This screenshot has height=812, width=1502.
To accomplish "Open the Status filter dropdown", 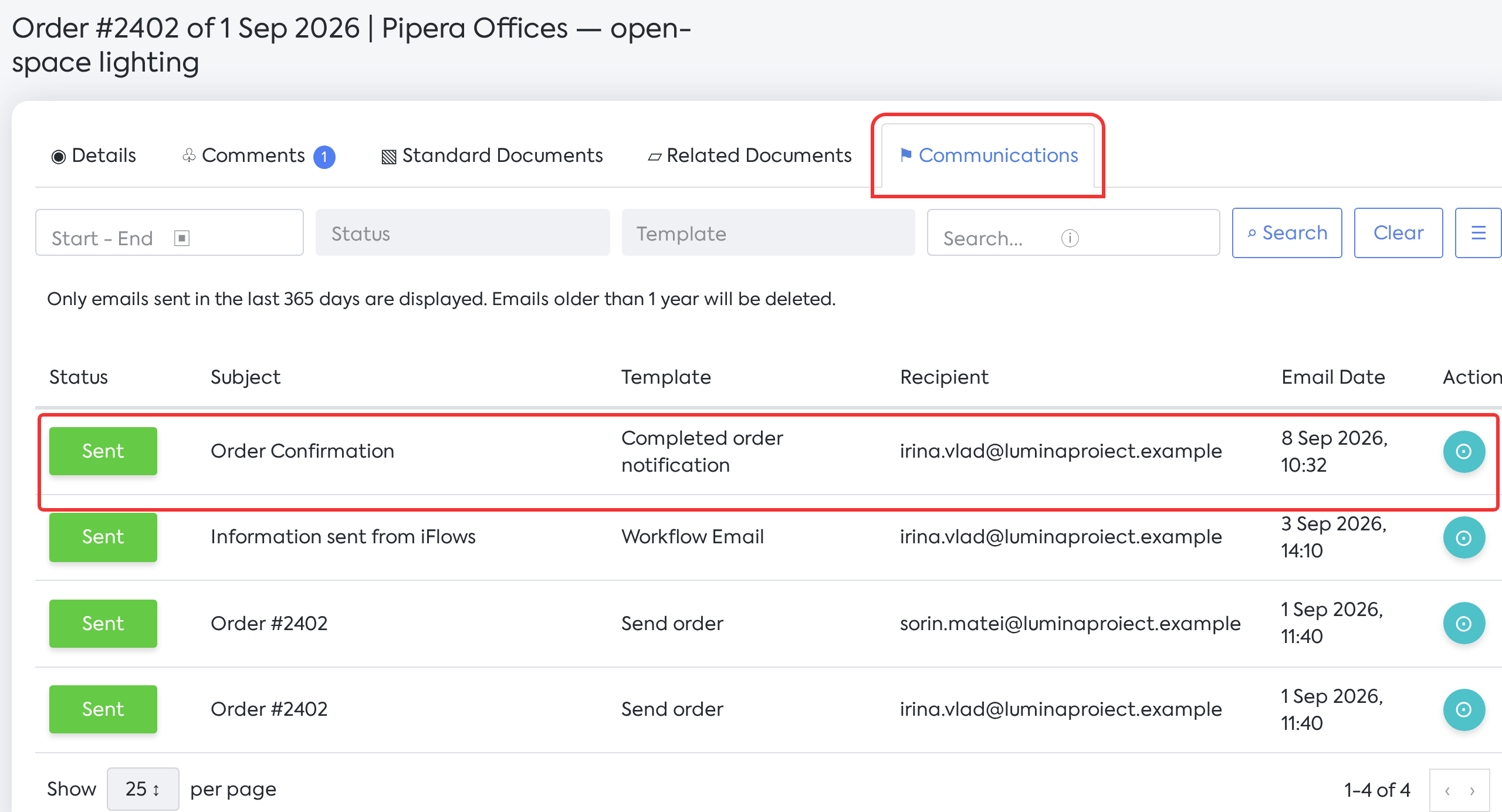I will (x=462, y=233).
